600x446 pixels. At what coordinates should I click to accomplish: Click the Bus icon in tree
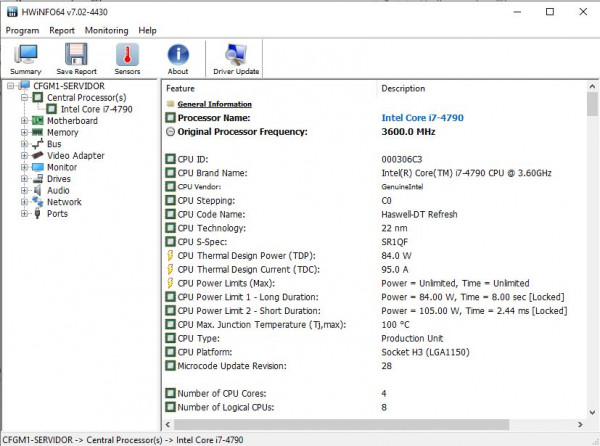(x=38, y=144)
